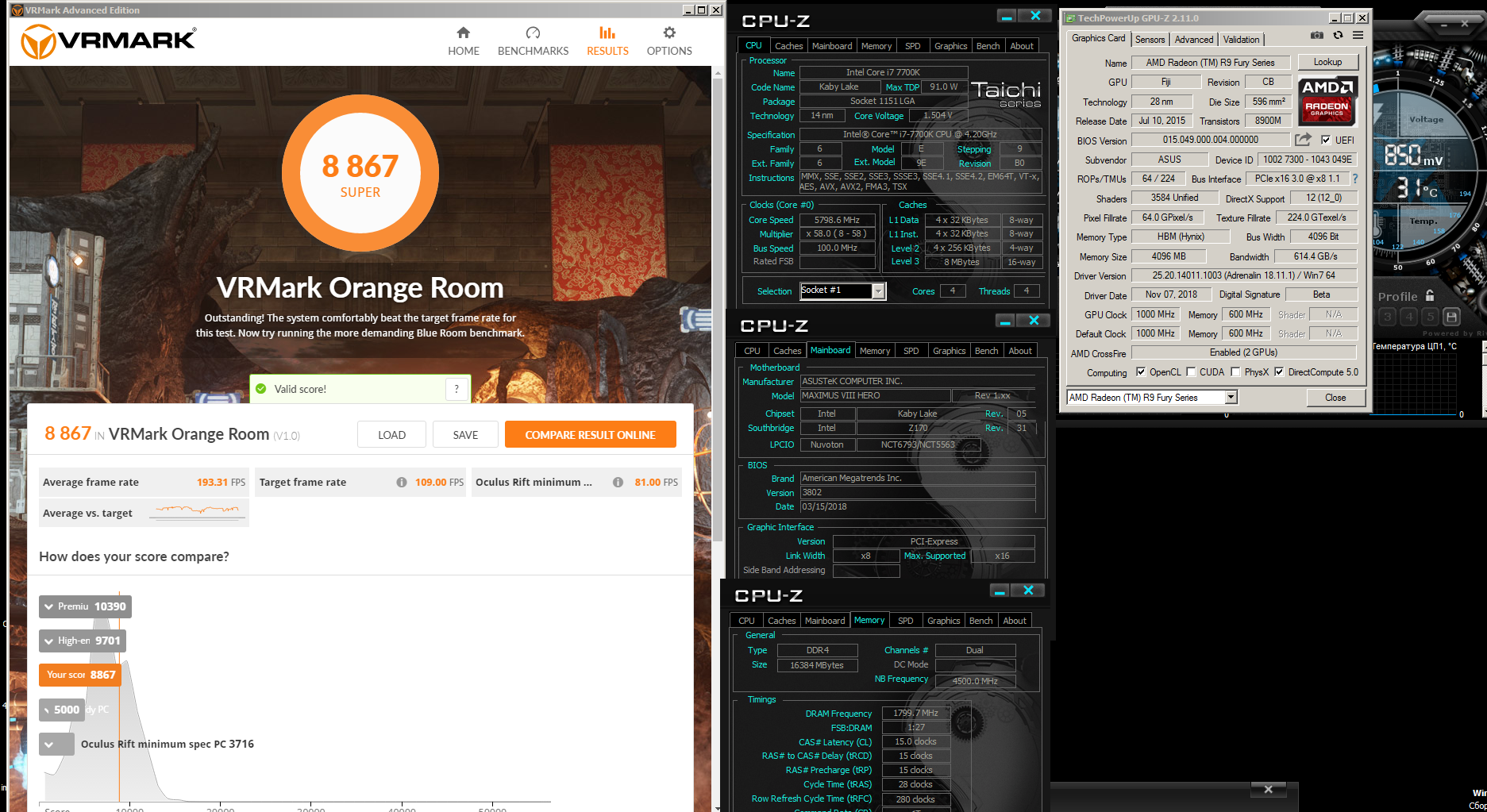Click Close button in GPU-Z
1487x812 pixels.
[1335, 398]
